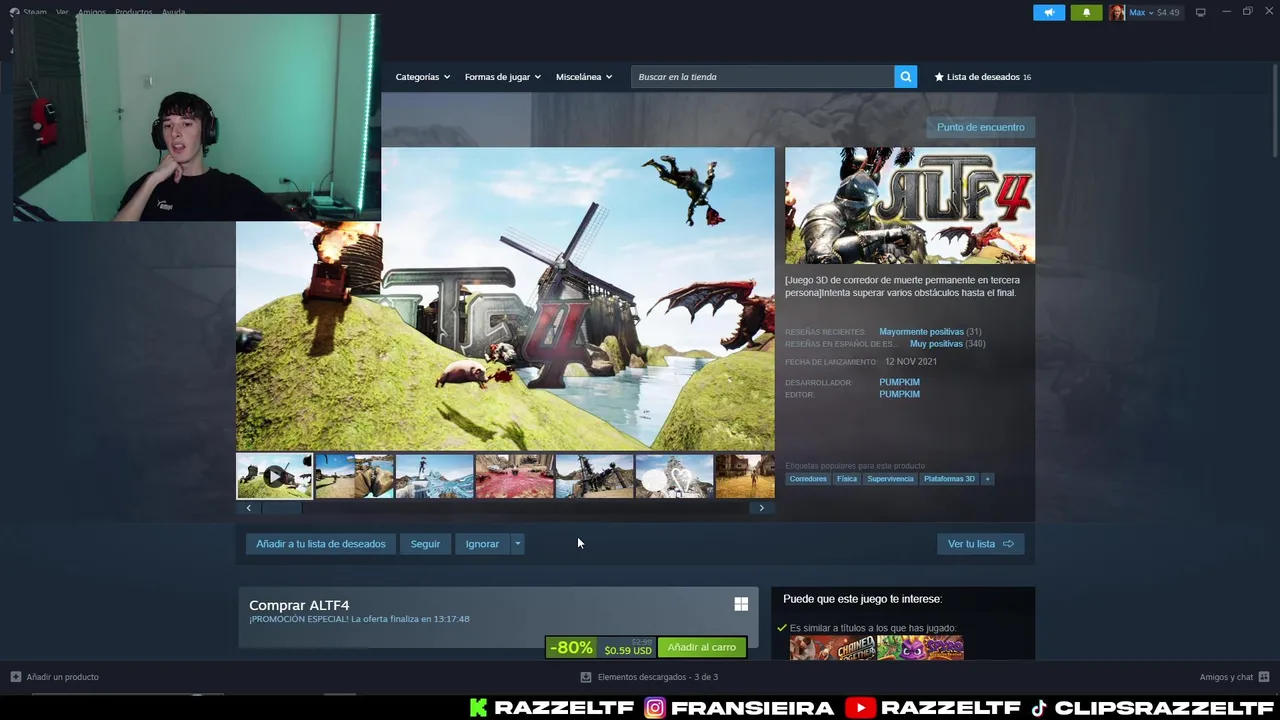The image size is (1280, 720).
Task: Open the green notifications bell
Action: tap(1086, 12)
